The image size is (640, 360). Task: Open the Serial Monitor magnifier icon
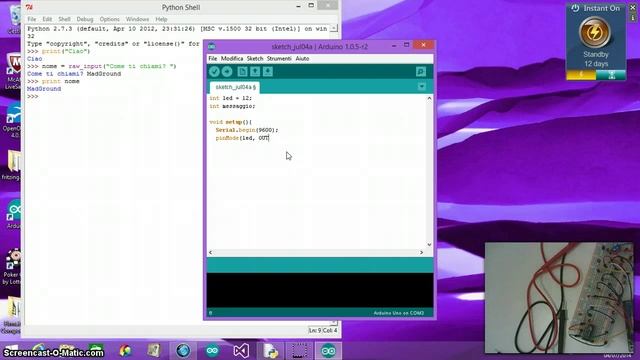point(421,71)
